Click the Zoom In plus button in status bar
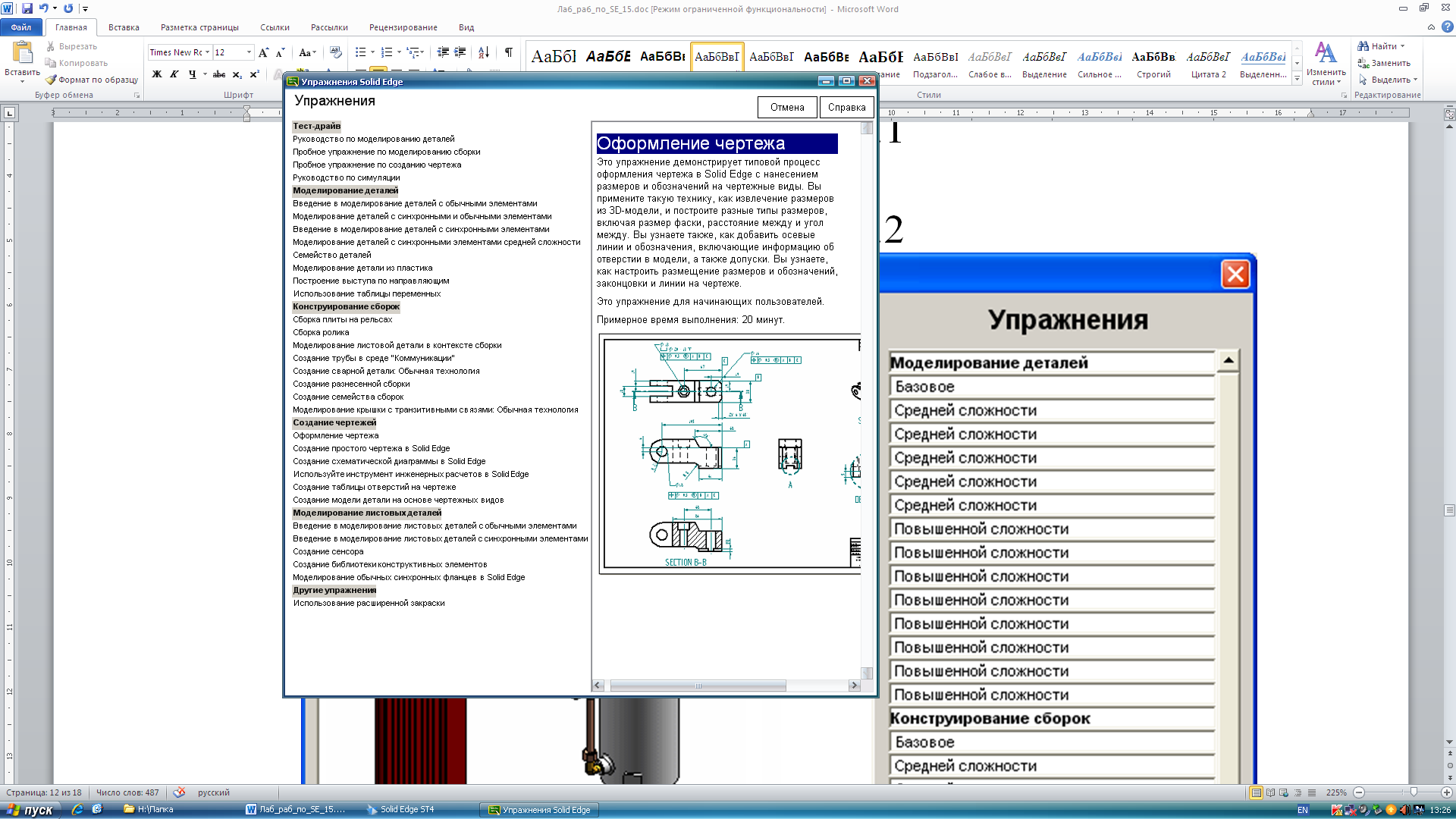 click(1446, 792)
